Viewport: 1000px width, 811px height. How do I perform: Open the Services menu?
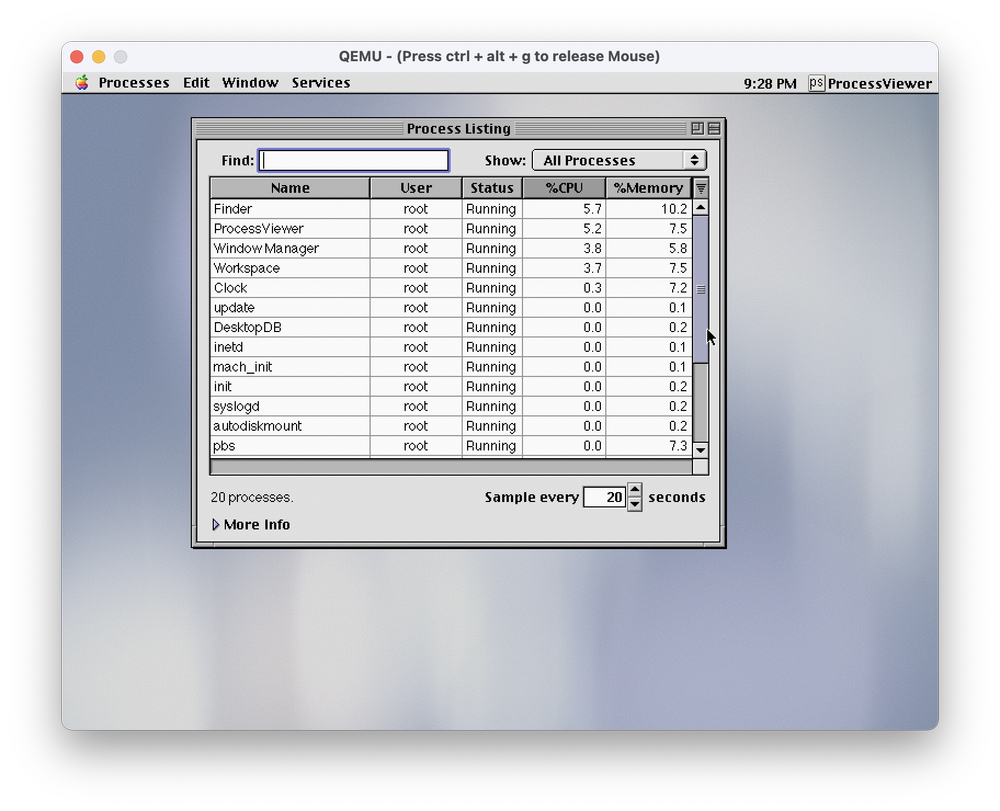click(321, 83)
